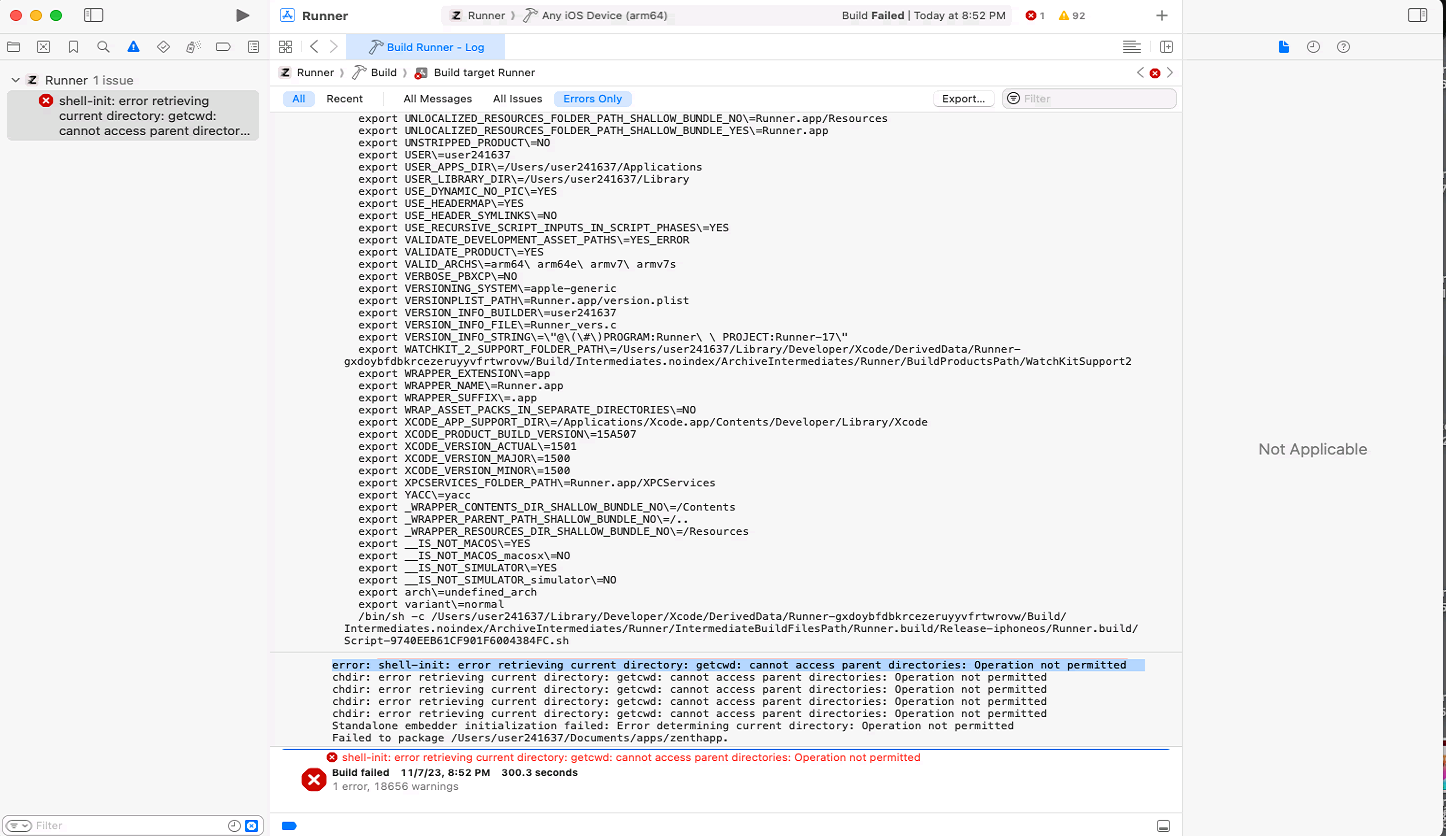
Task: Collapse the Runner issue group
Action: (15, 80)
